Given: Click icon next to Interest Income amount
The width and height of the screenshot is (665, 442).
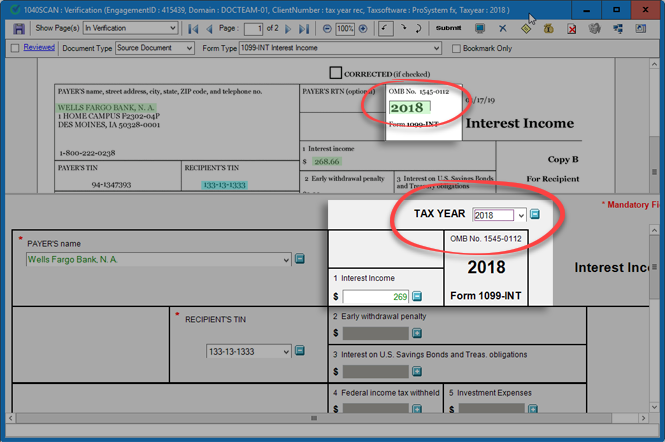Looking at the screenshot, I should pos(417,296).
